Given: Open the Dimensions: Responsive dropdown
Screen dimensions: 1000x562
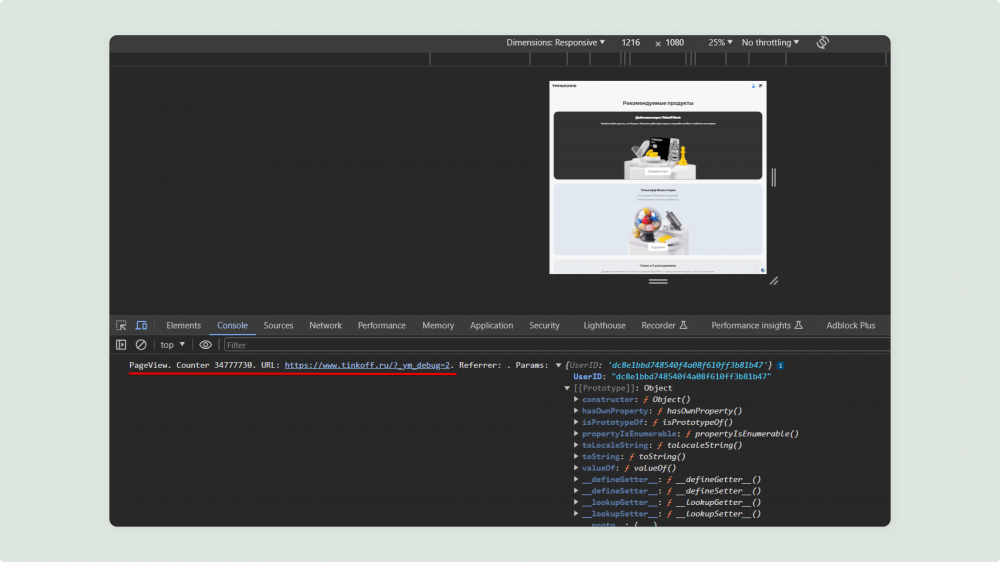Looking at the screenshot, I should click(555, 42).
